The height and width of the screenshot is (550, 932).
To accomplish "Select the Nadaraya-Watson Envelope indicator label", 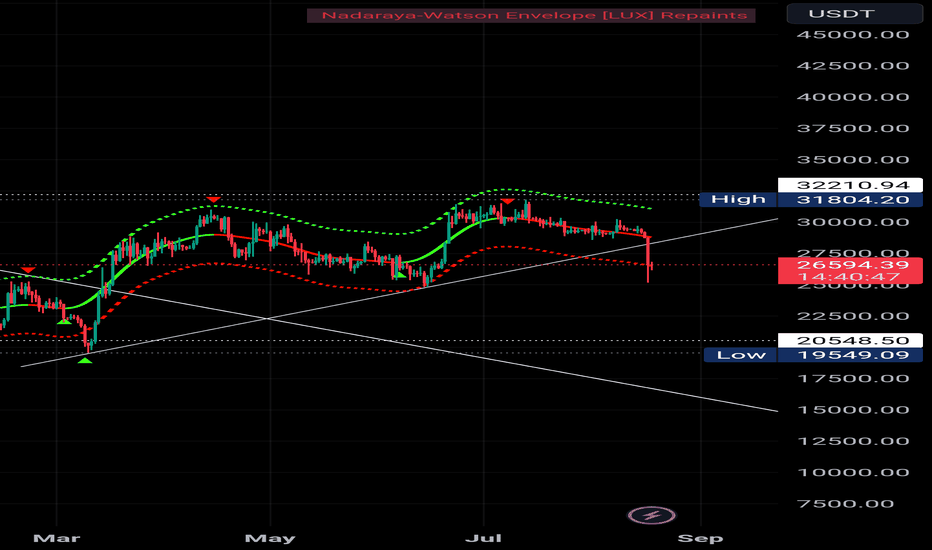I will point(531,15).
